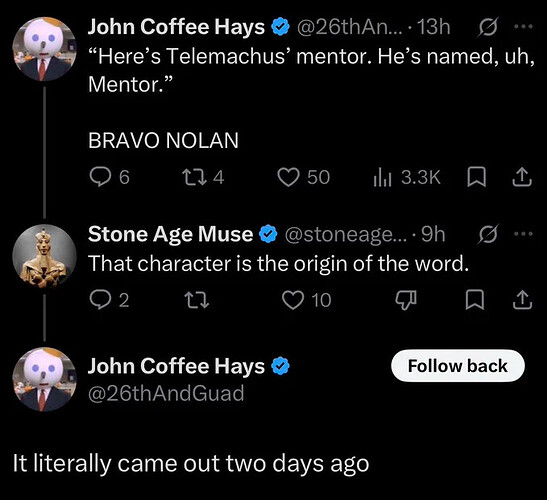Open the @26thAndGuad profile handle
Screen dimensions: 547x500
click(166, 393)
